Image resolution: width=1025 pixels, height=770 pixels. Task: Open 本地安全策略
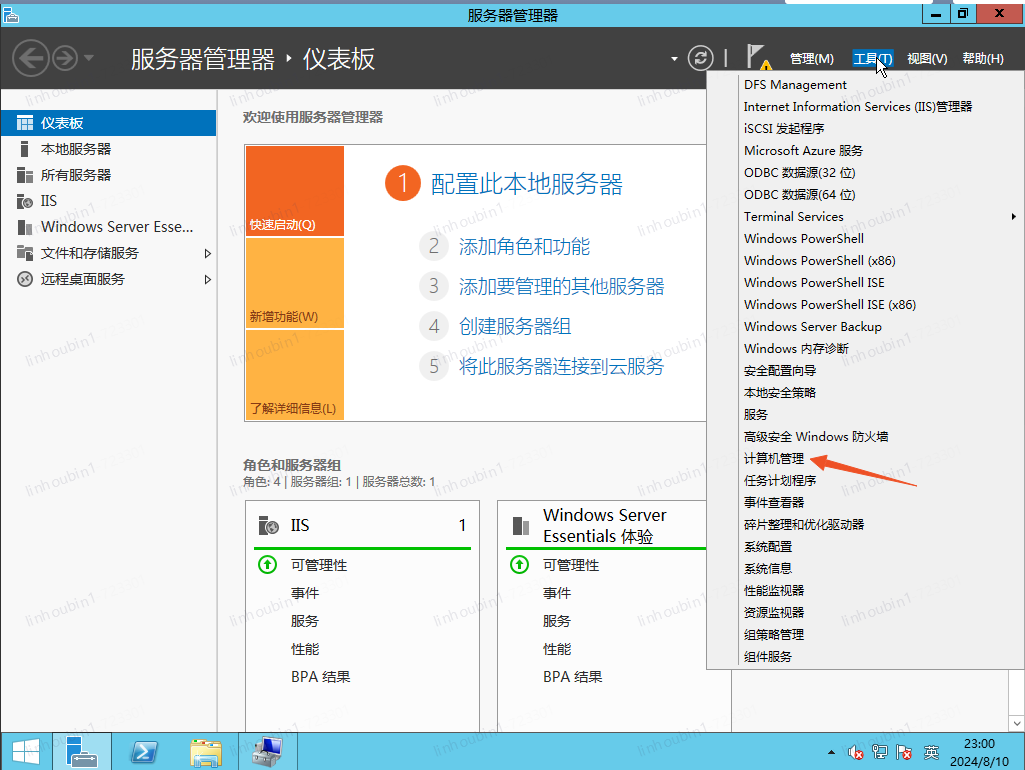pos(780,393)
